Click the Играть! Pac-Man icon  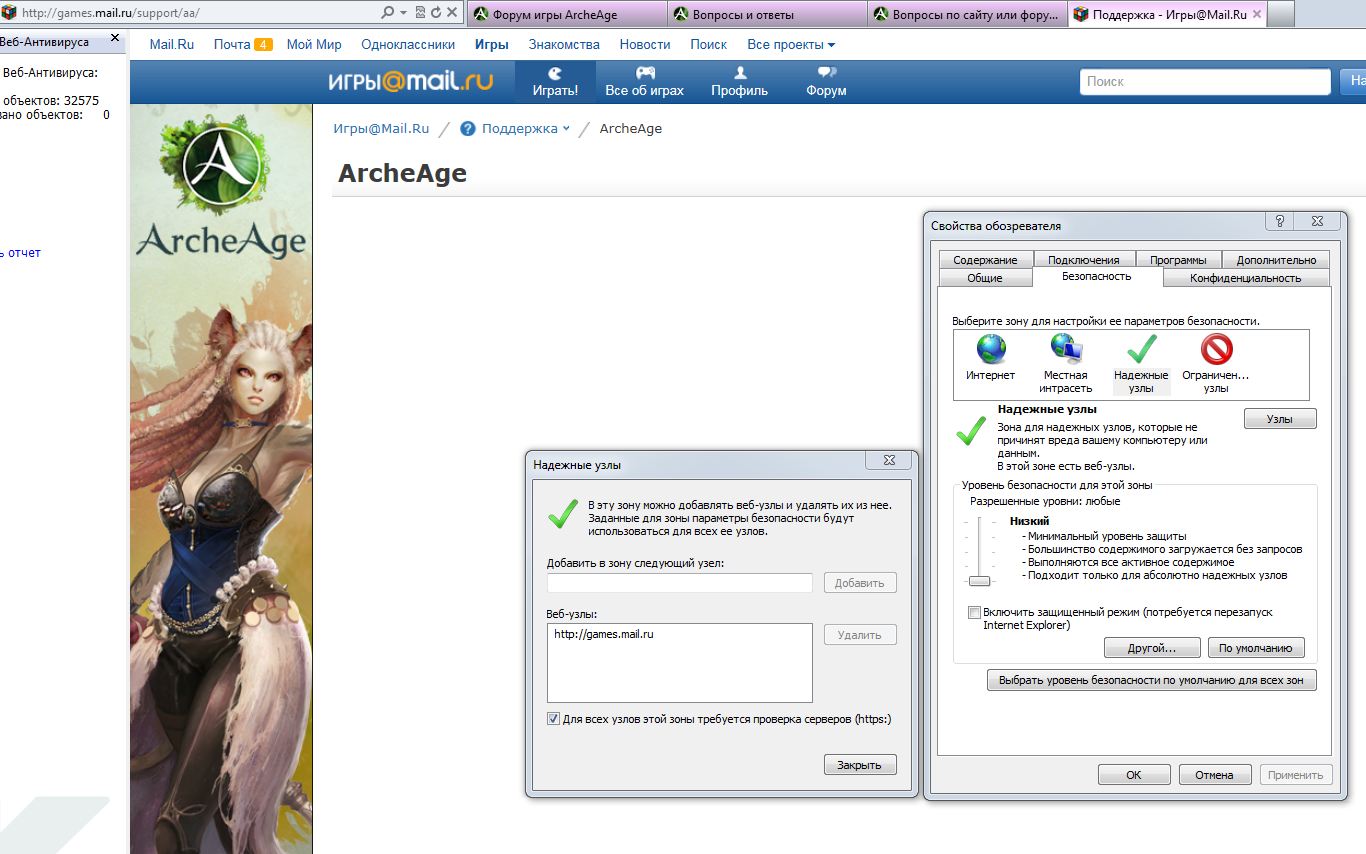[555, 73]
